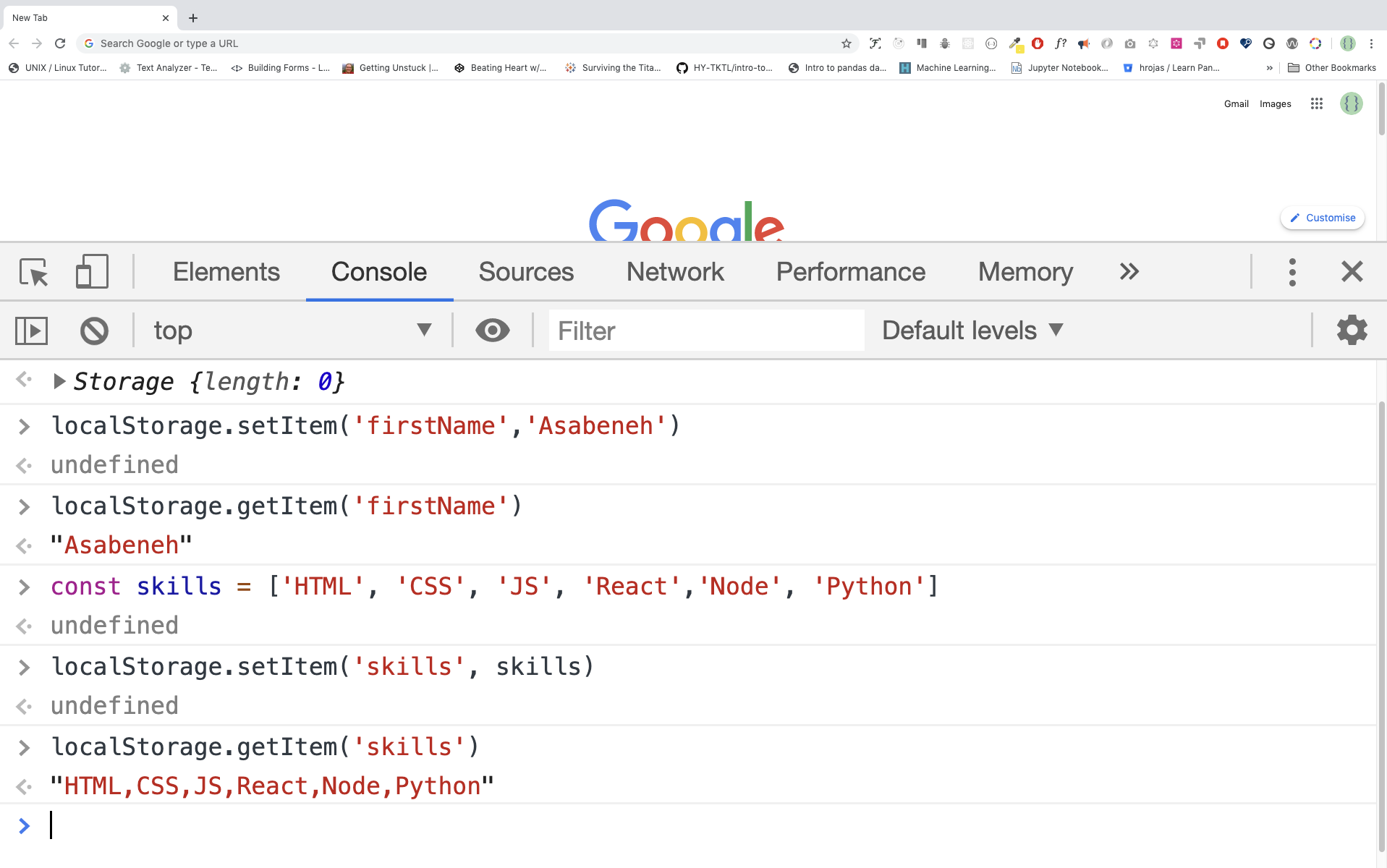Click the eye live expression icon
This screenshot has width=1387, height=868.
click(x=492, y=331)
